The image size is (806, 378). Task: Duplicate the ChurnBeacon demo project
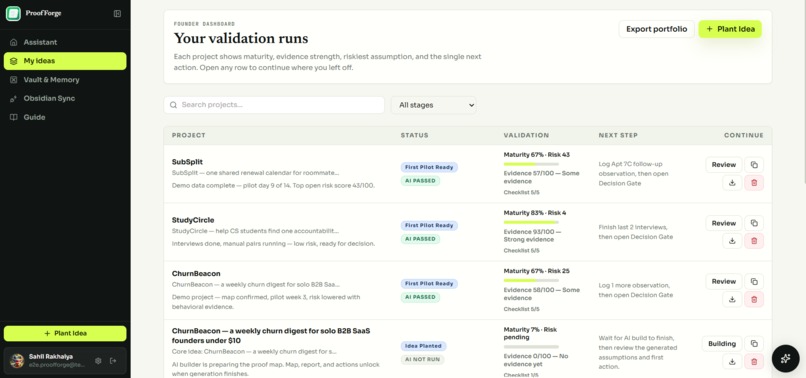(754, 281)
